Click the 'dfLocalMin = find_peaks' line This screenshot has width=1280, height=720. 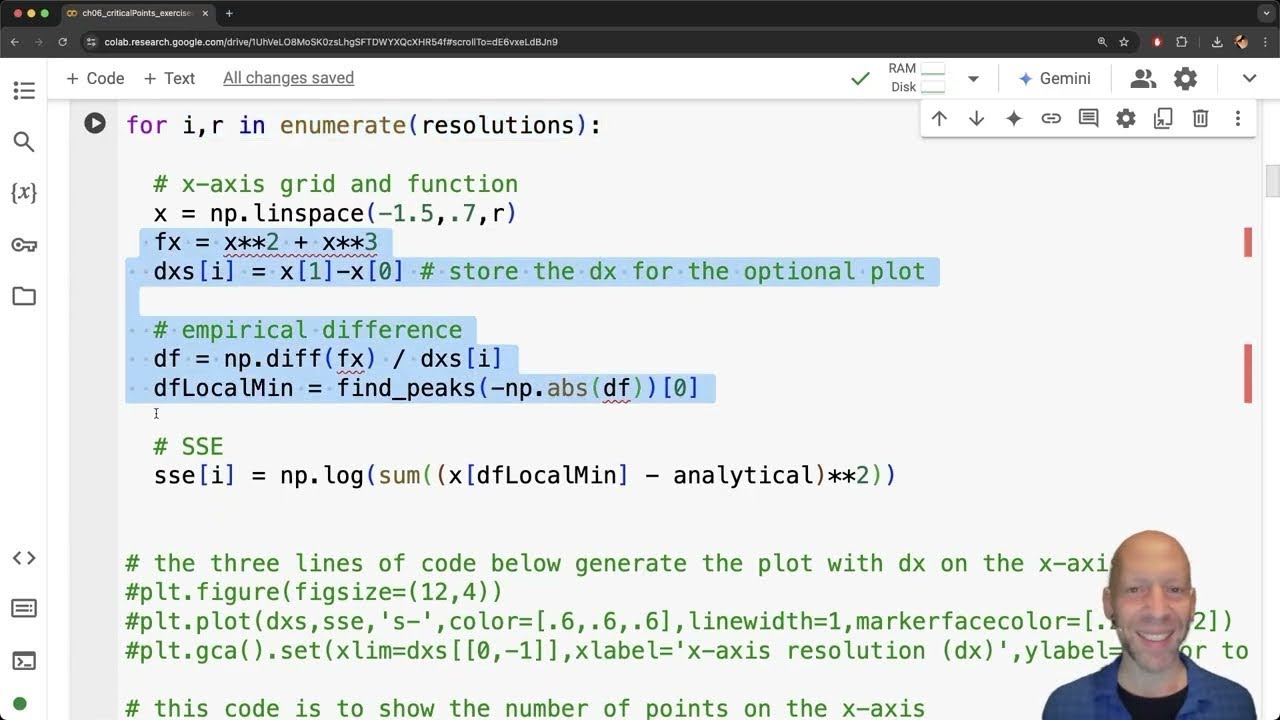pos(426,388)
